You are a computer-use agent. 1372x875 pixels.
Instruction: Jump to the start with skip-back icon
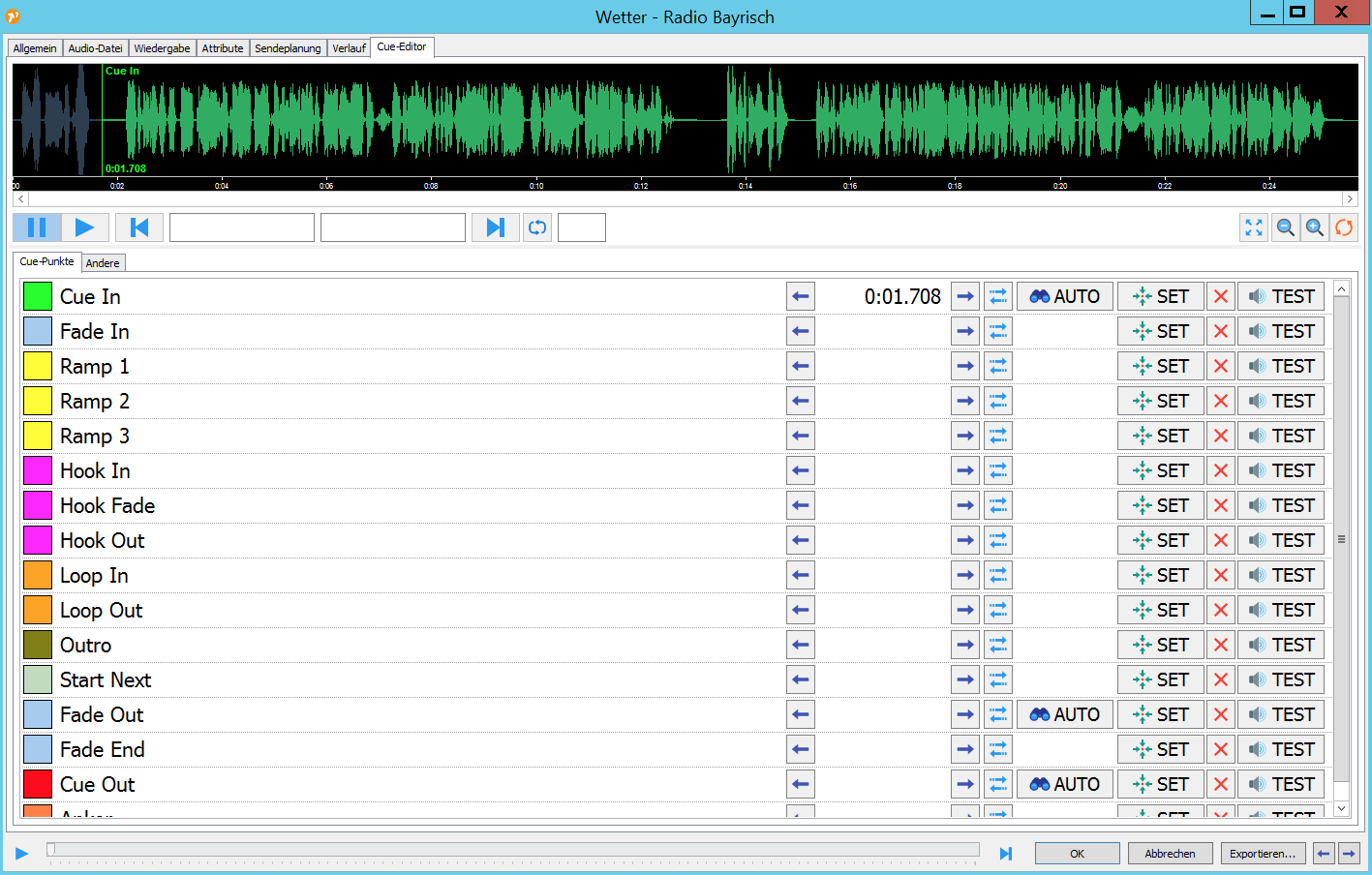pos(139,227)
